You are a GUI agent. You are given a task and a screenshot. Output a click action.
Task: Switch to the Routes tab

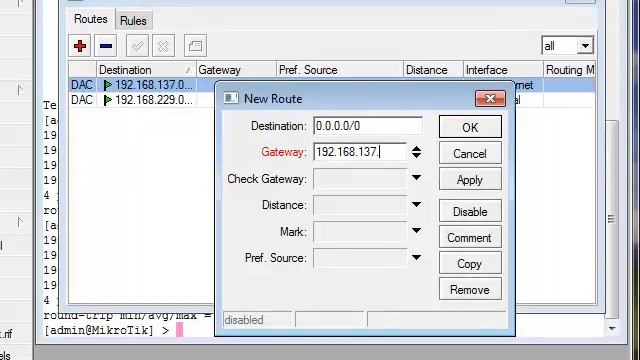(91, 19)
